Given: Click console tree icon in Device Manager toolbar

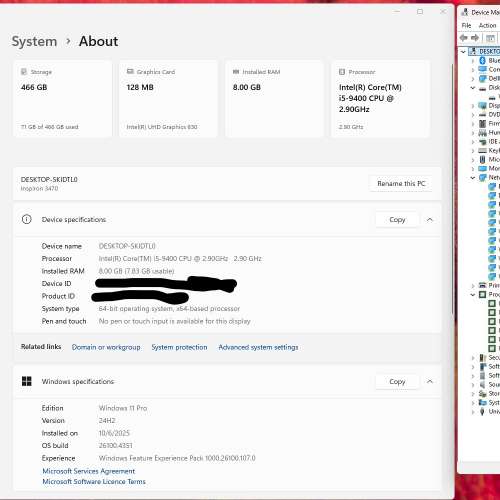Looking at the screenshot, I should coord(490,38).
